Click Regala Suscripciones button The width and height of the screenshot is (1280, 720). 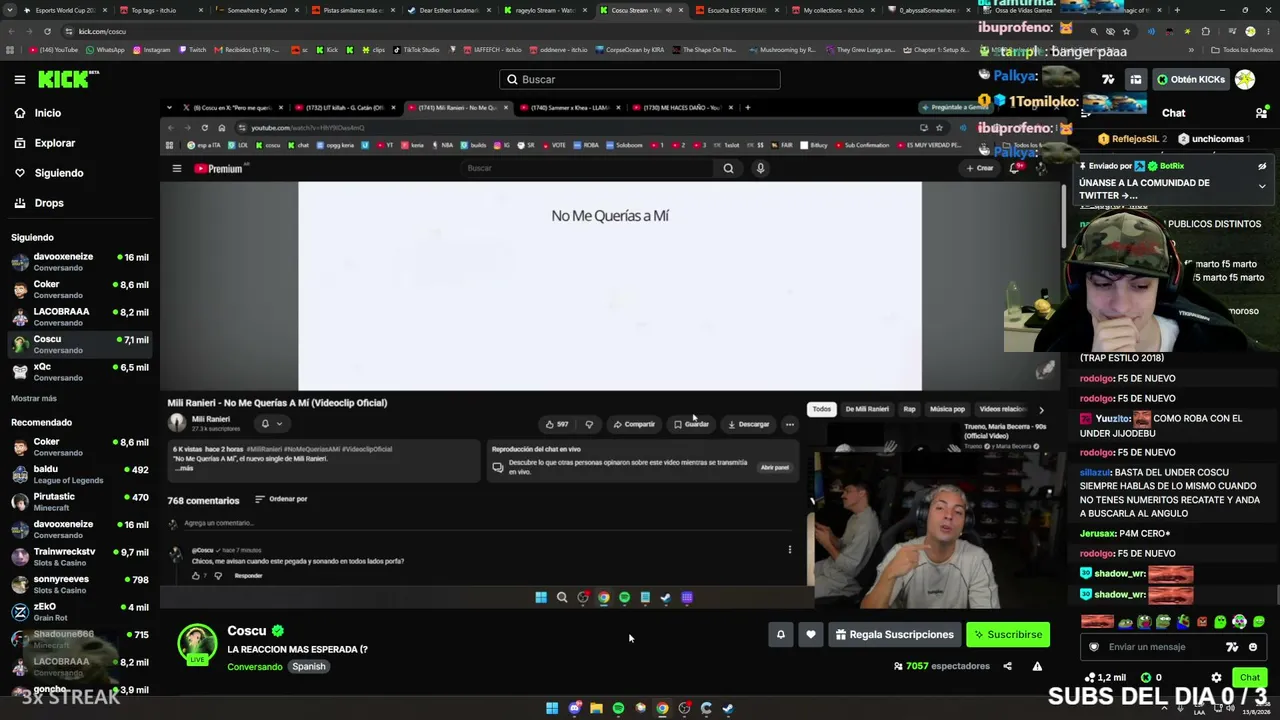[x=895, y=634]
